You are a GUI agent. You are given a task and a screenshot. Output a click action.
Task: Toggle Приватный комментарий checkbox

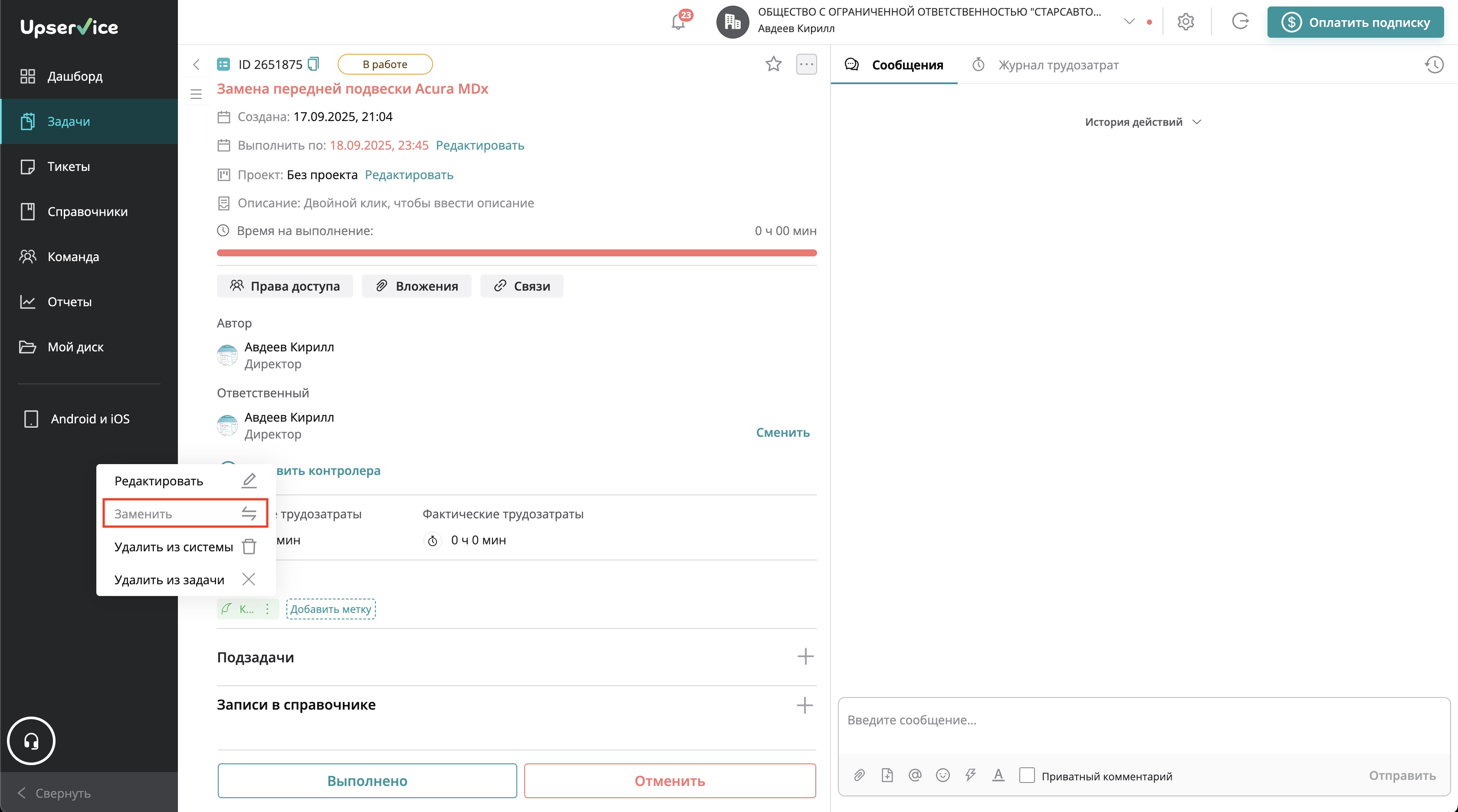1027,775
